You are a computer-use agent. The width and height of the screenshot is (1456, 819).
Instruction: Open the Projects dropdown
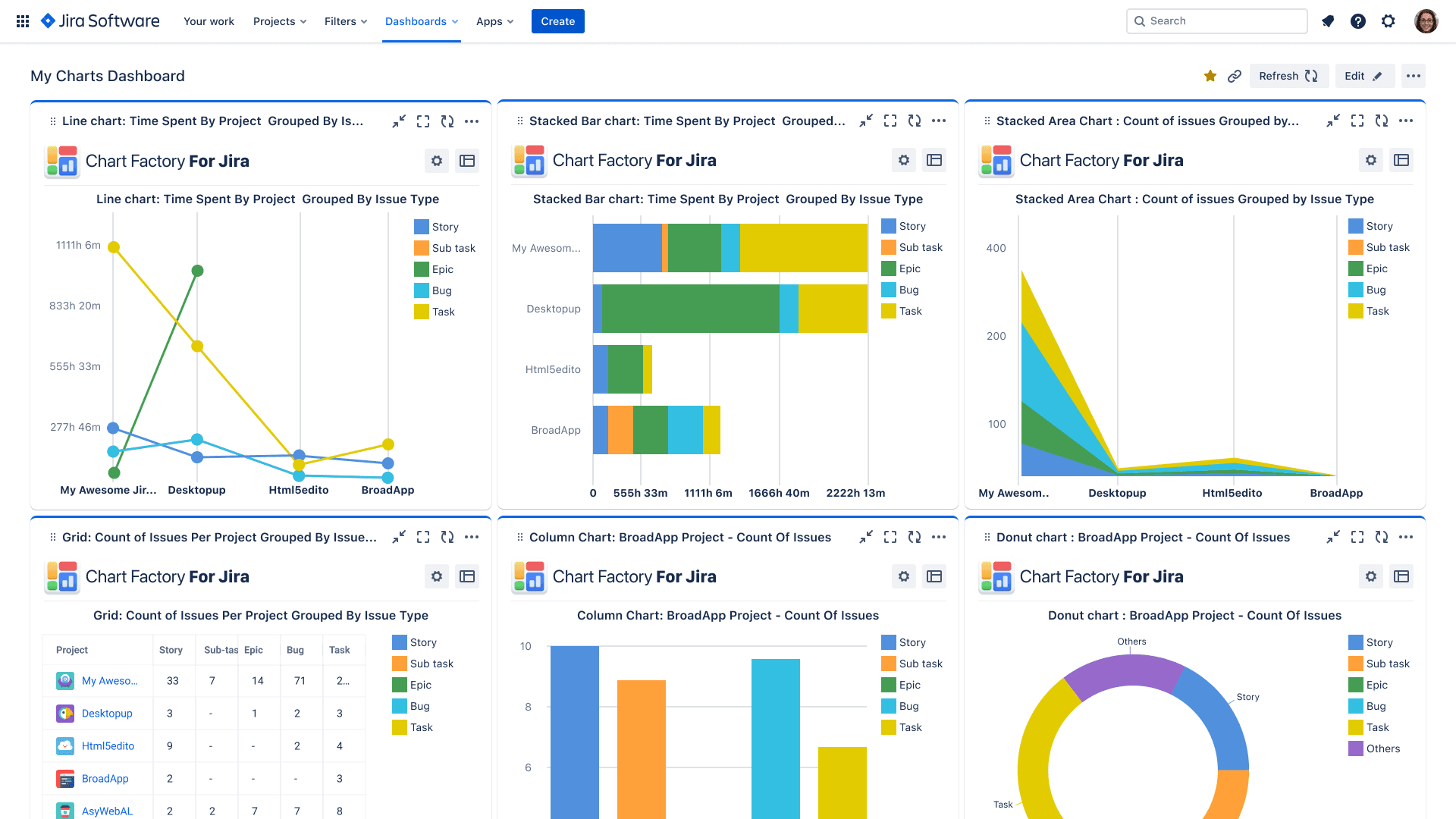[x=279, y=21]
